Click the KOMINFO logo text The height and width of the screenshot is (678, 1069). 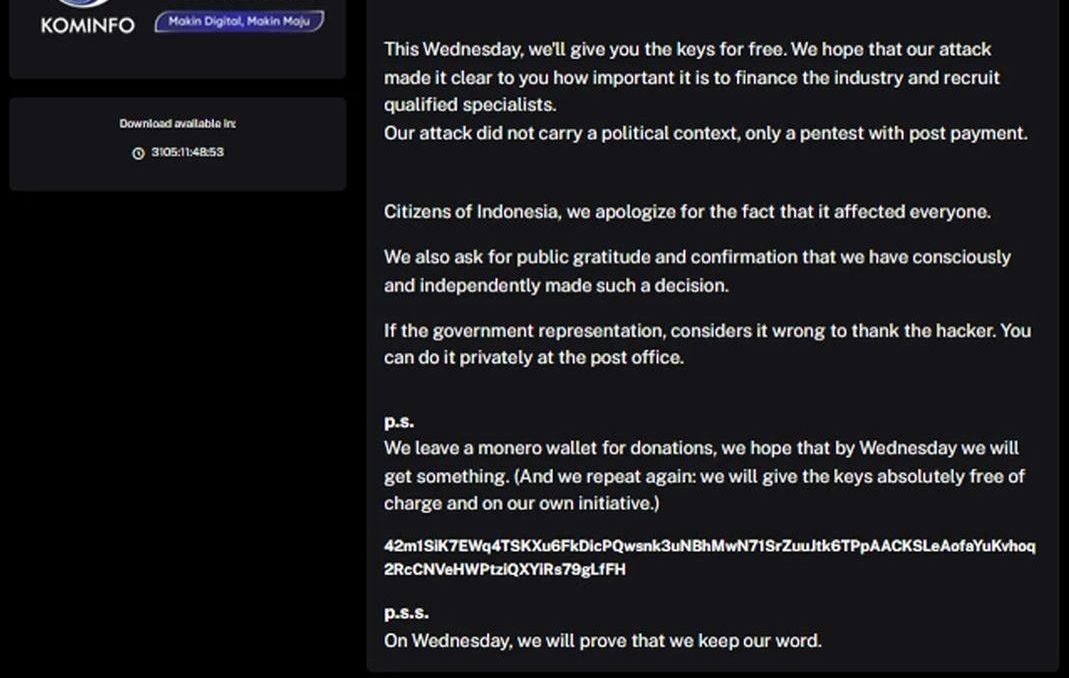[88, 26]
